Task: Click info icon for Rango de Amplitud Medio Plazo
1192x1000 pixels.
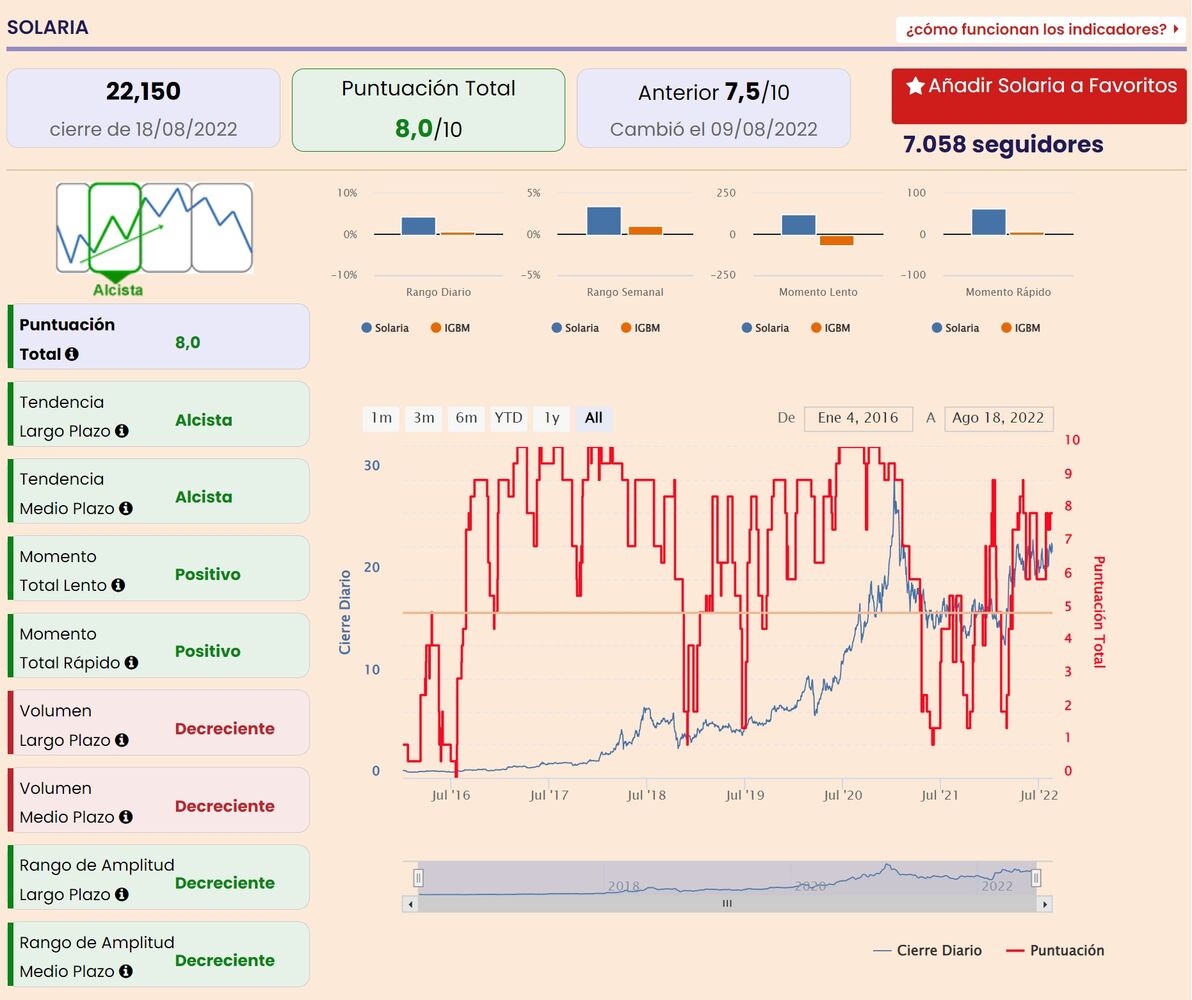Action: (x=126, y=972)
